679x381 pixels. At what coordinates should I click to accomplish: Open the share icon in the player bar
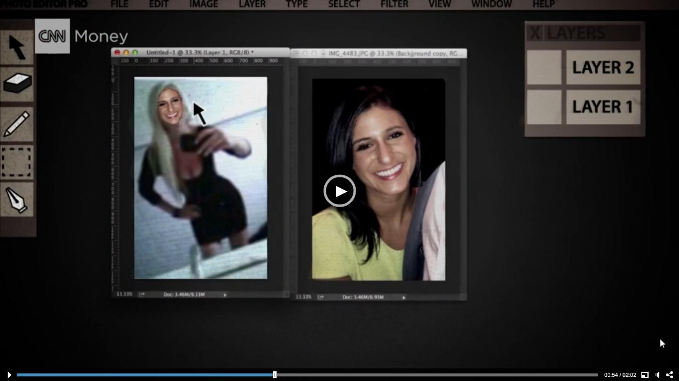click(x=669, y=375)
